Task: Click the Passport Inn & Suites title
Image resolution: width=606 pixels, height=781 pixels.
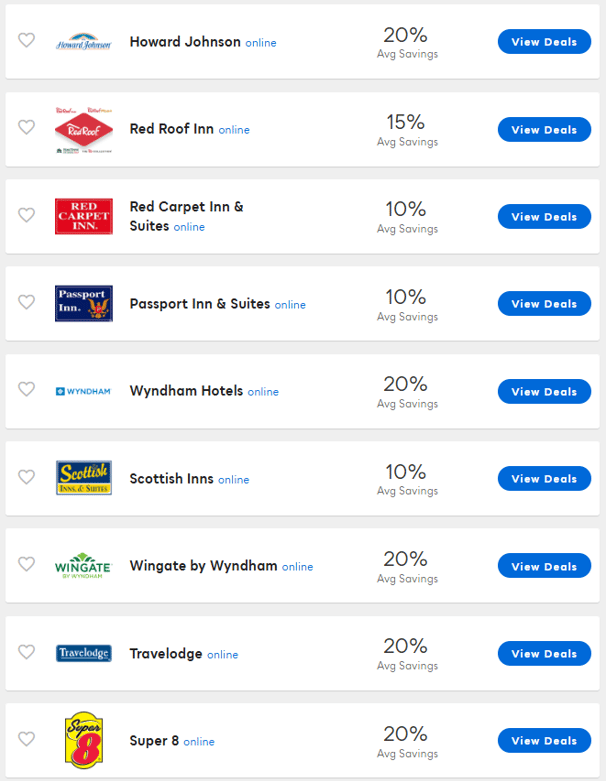Action: [x=200, y=304]
